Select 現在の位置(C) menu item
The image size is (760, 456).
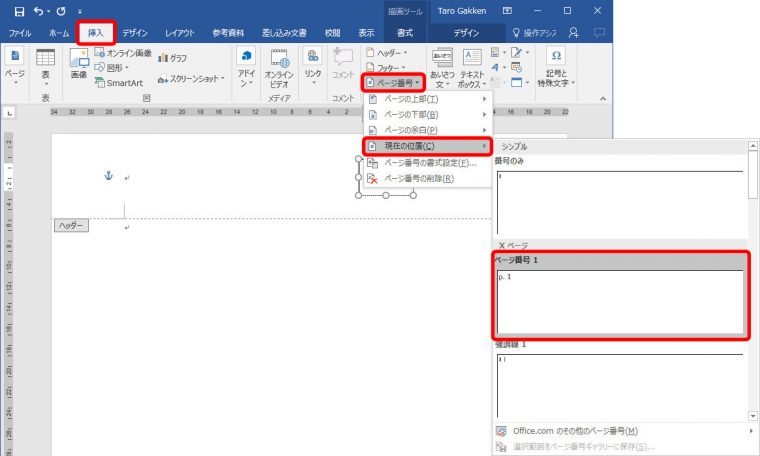(428, 146)
